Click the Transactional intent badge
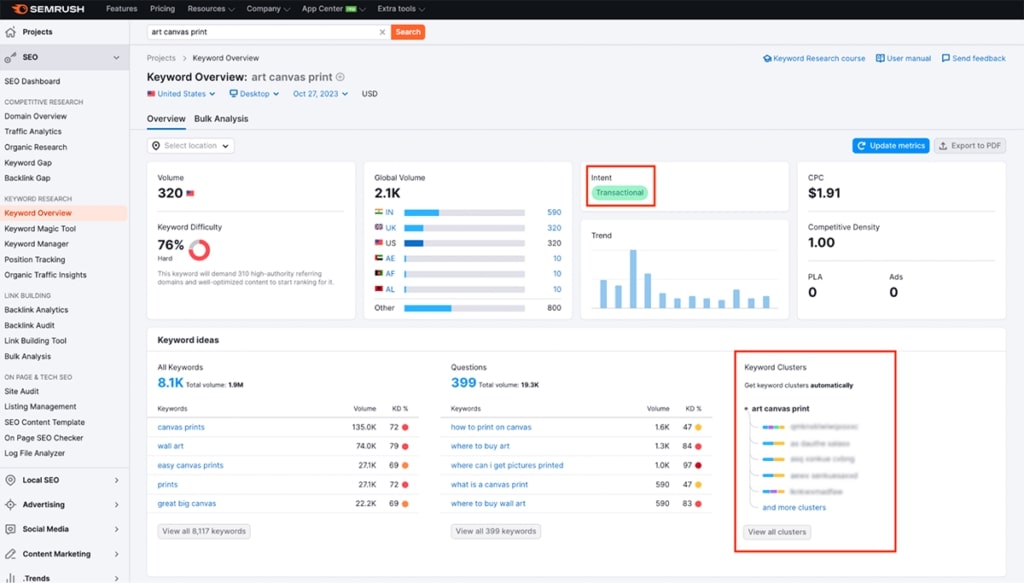Viewport: 1024px width, 583px height. click(619, 193)
